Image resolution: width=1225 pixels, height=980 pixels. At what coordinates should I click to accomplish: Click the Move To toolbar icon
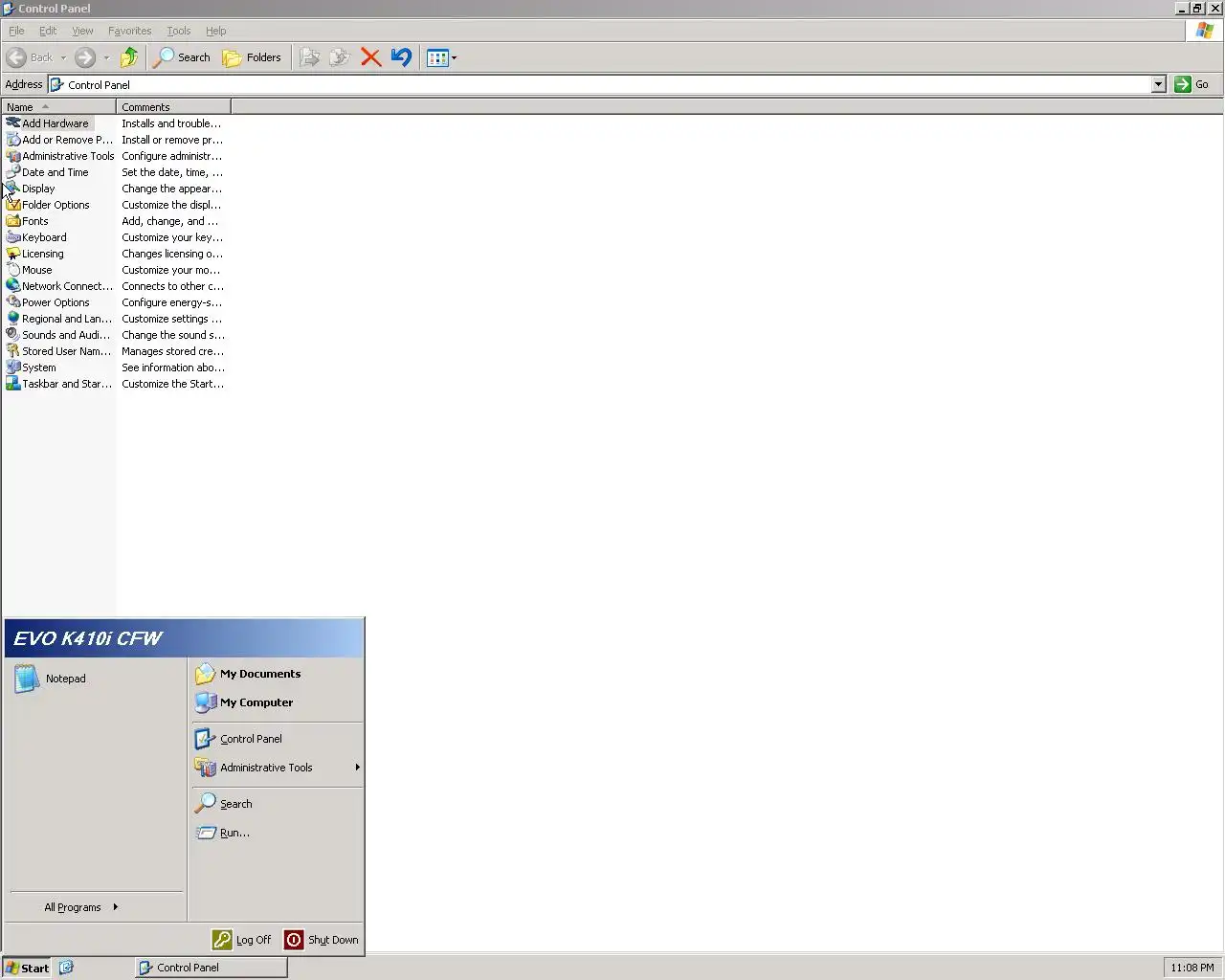point(309,57)
